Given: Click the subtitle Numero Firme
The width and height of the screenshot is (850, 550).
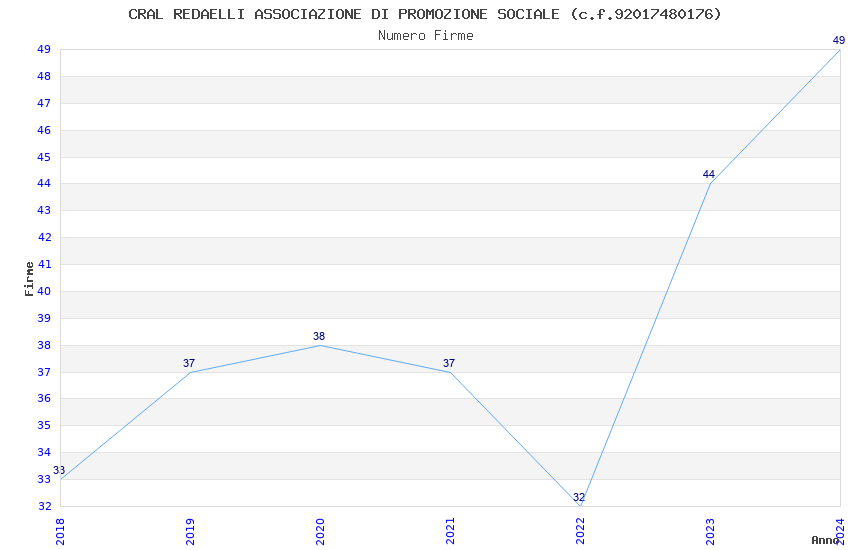Looking at the screenshot, I should coord(426,36).
